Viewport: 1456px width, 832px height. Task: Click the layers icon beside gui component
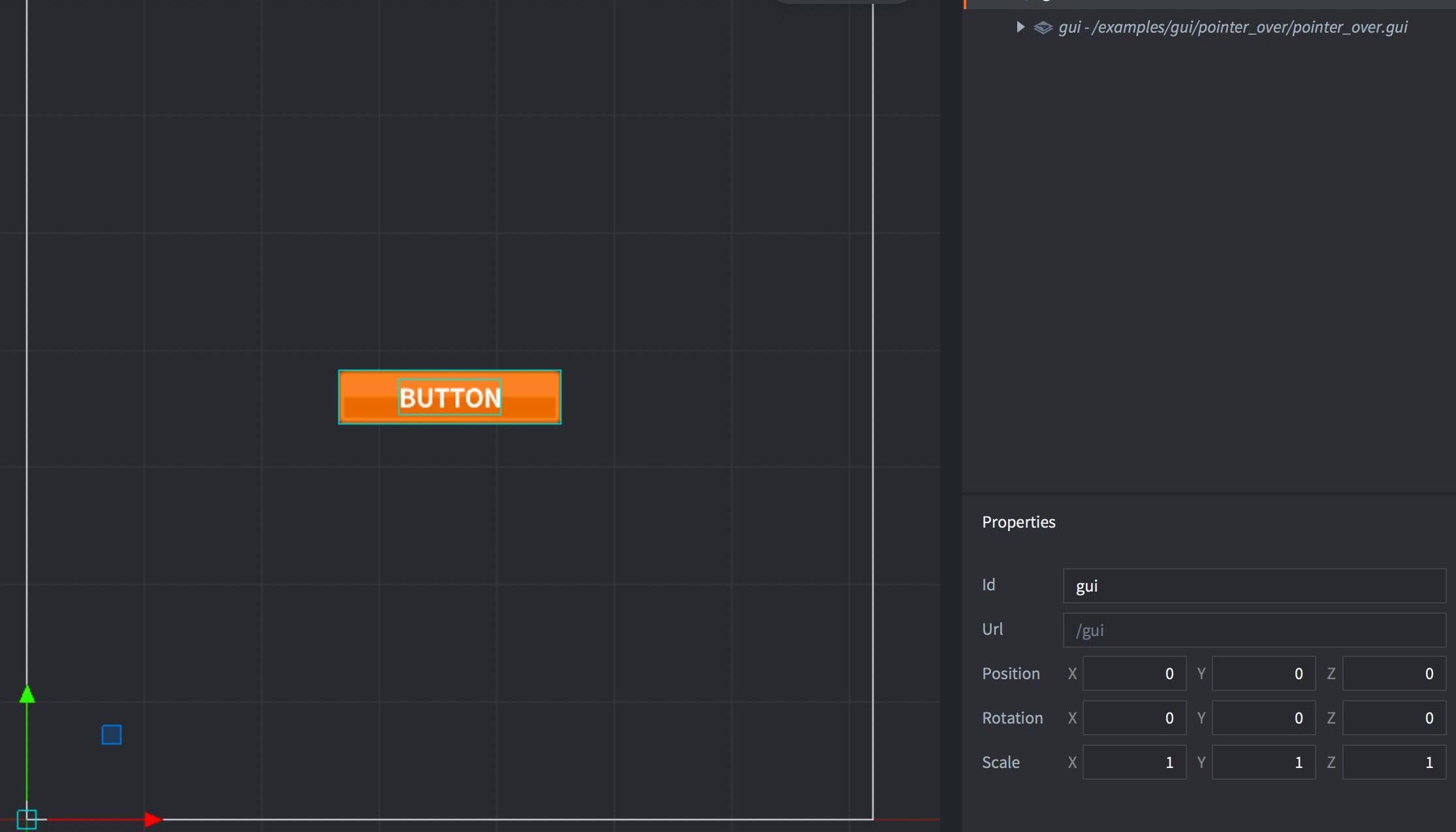point(1043,27)
